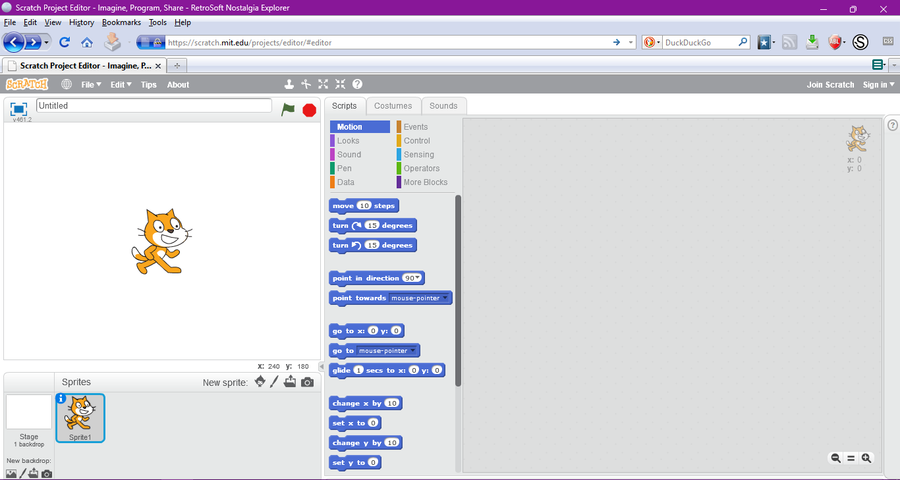Viewport: 900px width, 480px height.
Task: Select the Delete scissors tool
Action: tap(306, 84)
